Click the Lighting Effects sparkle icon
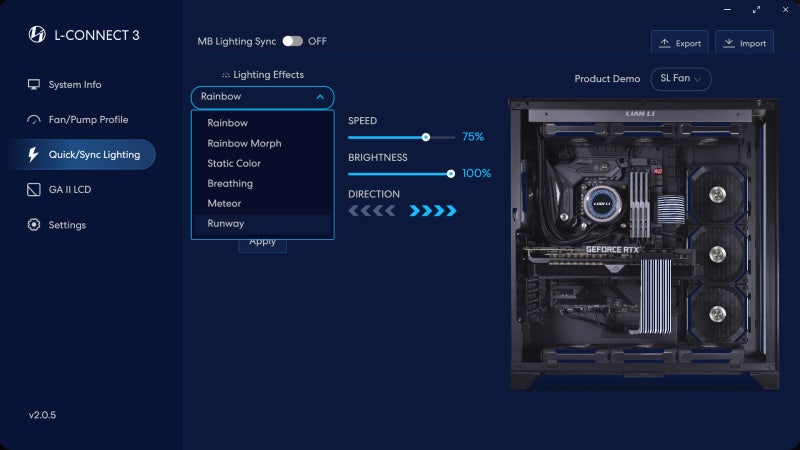 (x=226, y=75)
